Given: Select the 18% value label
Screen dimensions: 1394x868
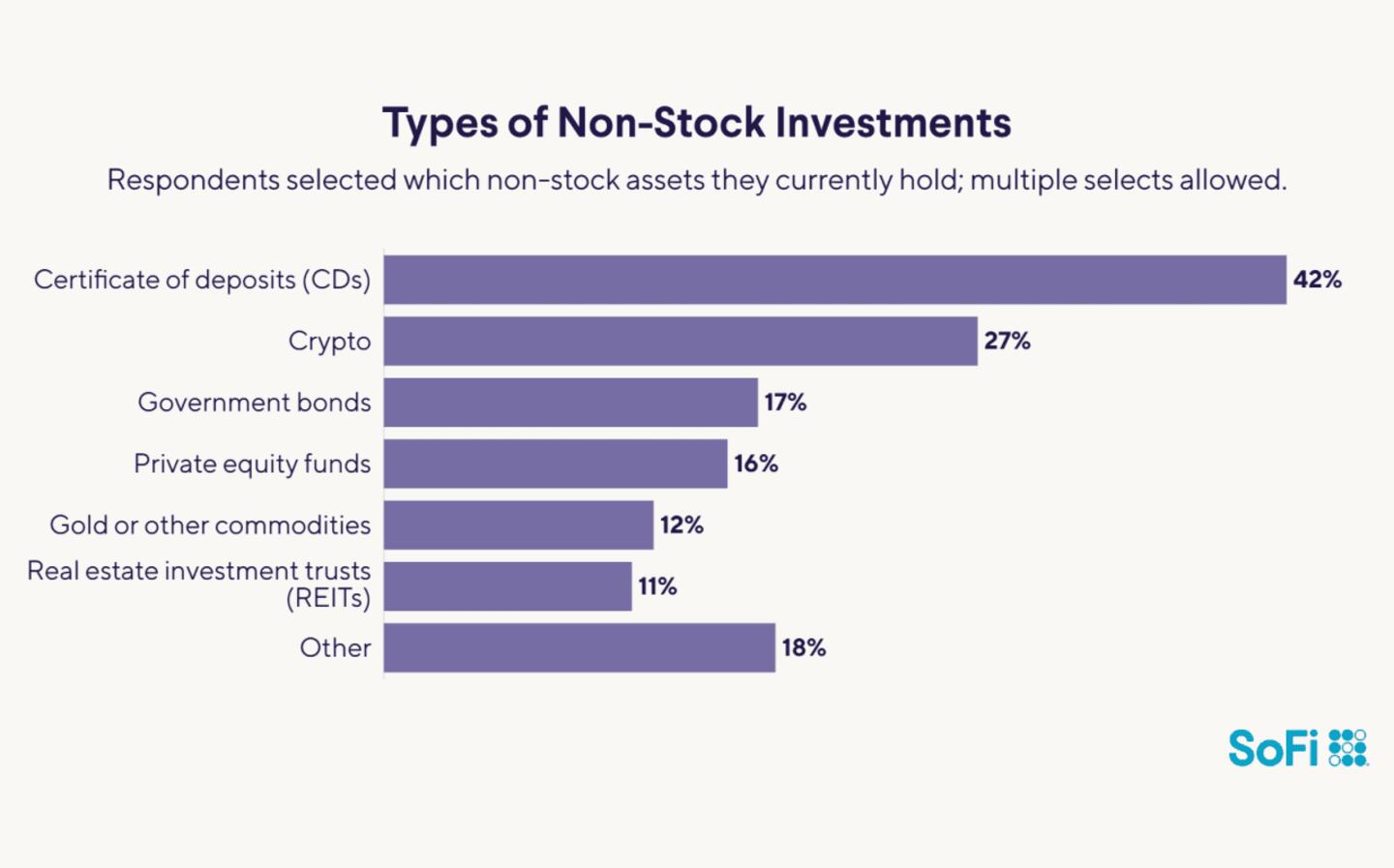Looking at the screenshot, I should click(803, 647).
